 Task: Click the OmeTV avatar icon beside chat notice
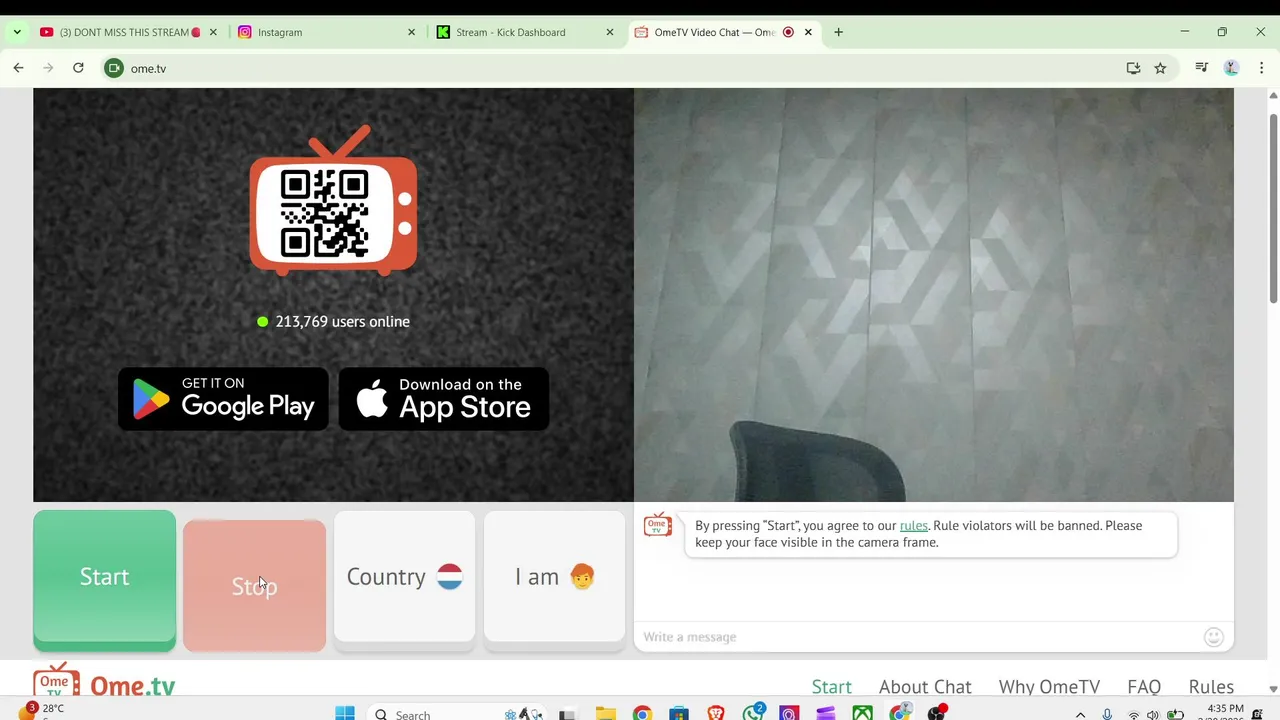point(658,525)
